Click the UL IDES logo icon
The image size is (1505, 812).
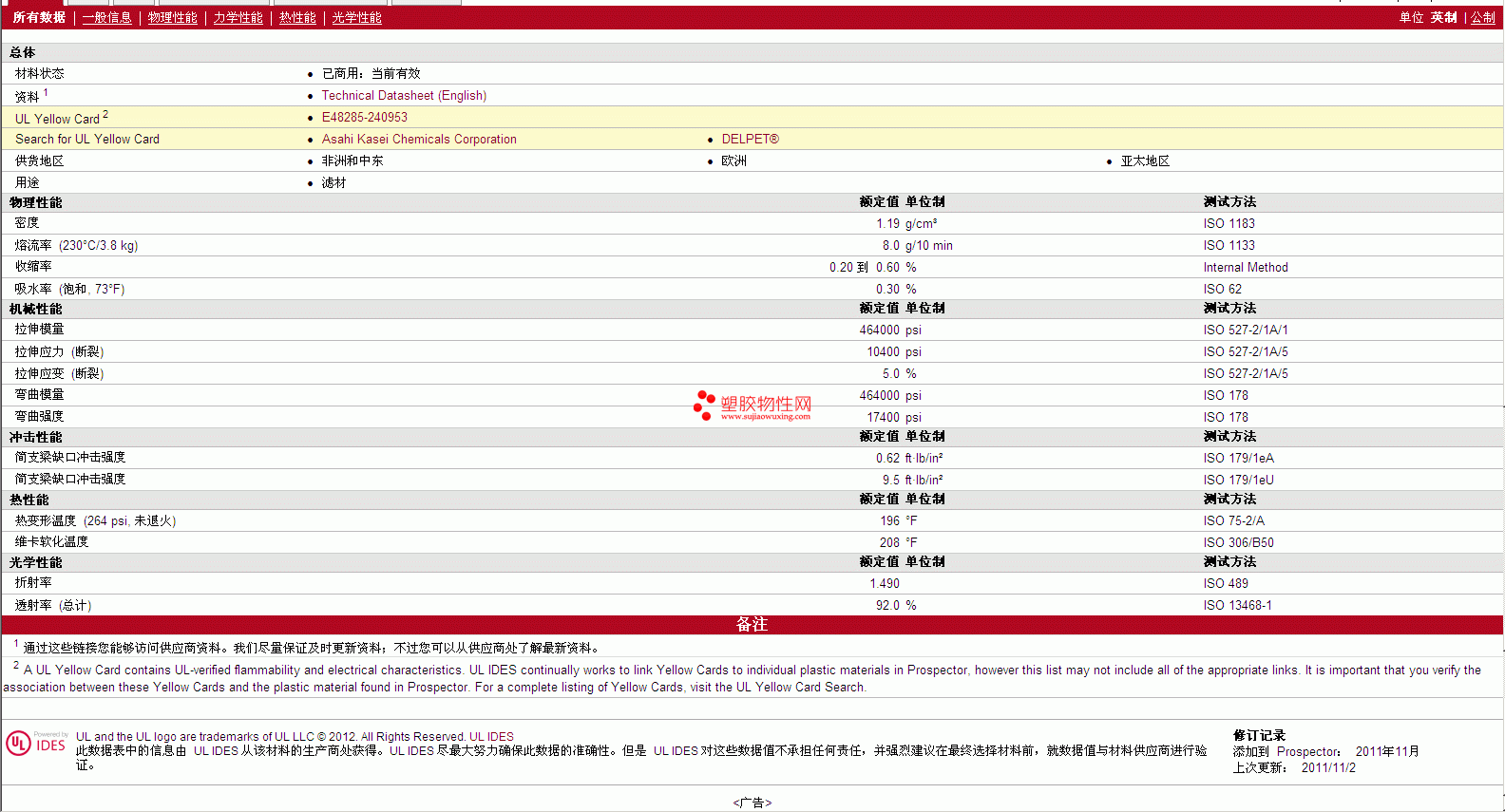[x=37, y=743]
